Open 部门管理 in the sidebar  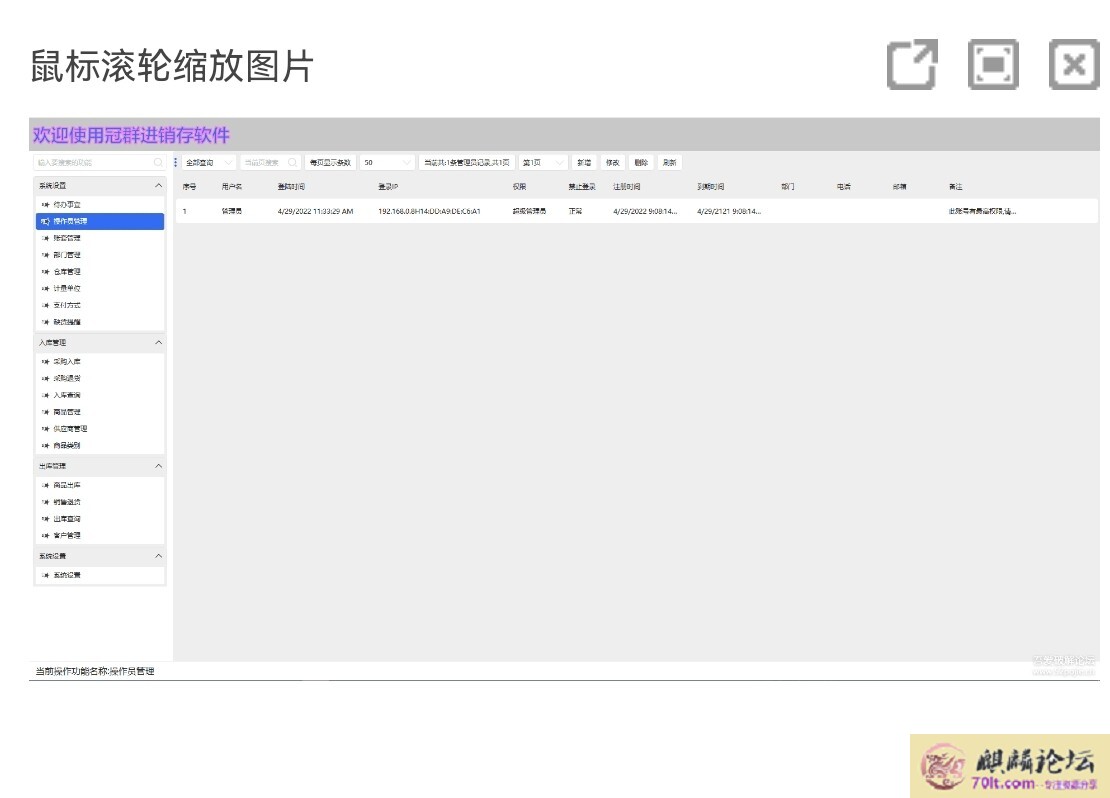point(99,255)
